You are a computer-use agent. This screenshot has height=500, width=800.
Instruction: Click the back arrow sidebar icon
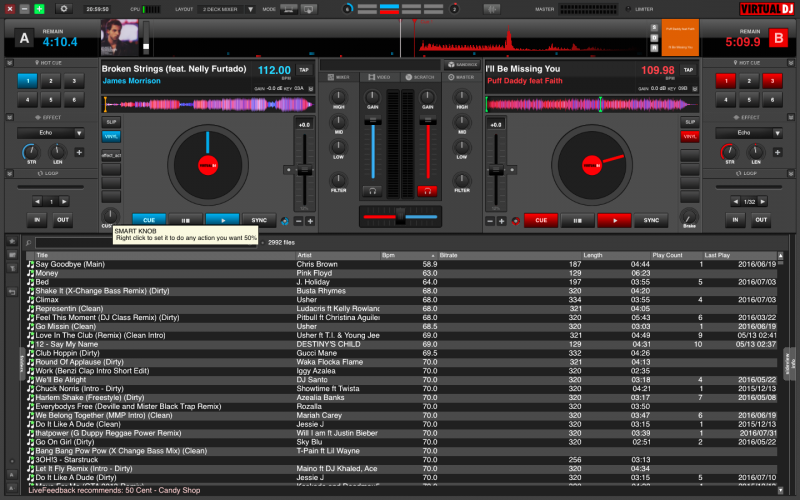12,292
